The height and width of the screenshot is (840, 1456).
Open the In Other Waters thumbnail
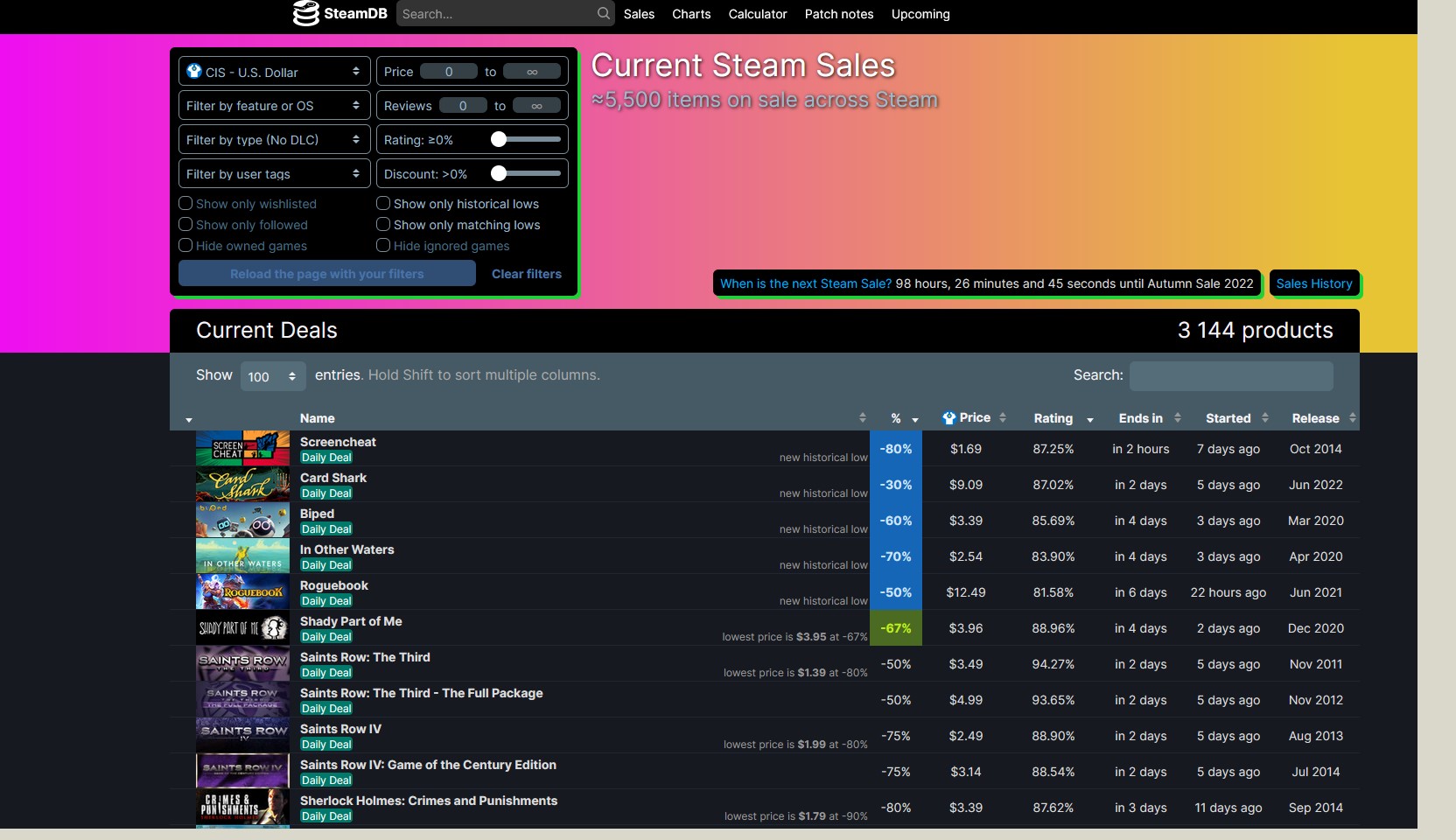(242, 556)
